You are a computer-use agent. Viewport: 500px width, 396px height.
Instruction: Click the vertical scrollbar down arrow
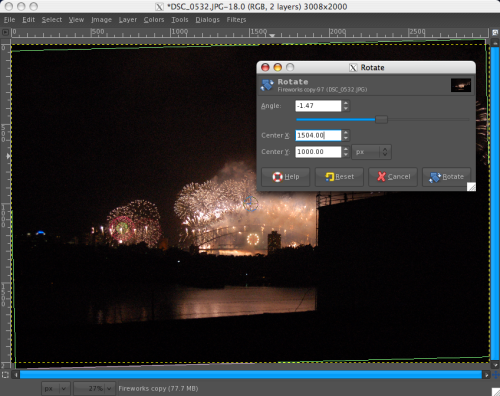pos(495,365)
